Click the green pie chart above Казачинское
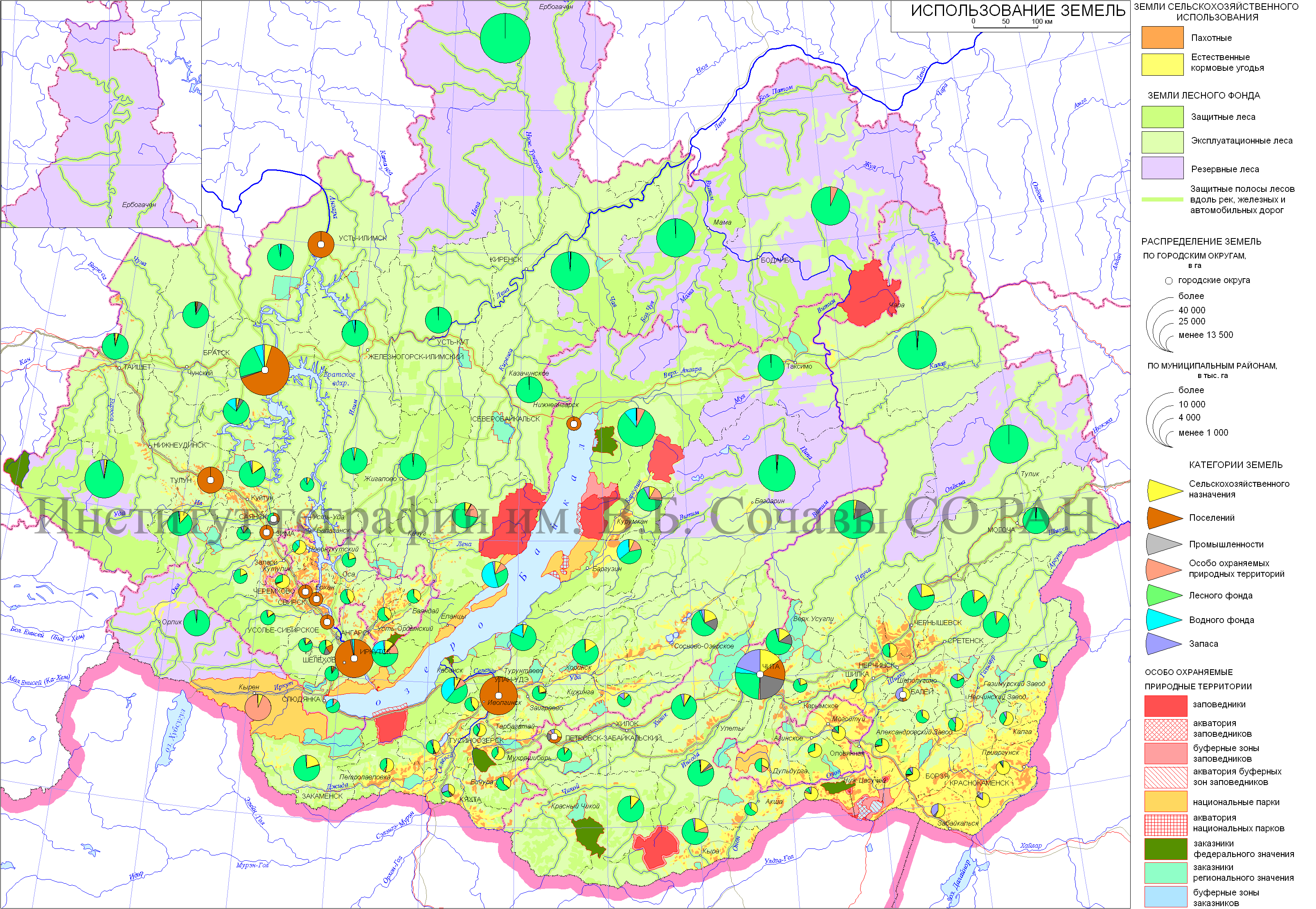This screenshot has height=909, width=1316. (529, 389)
